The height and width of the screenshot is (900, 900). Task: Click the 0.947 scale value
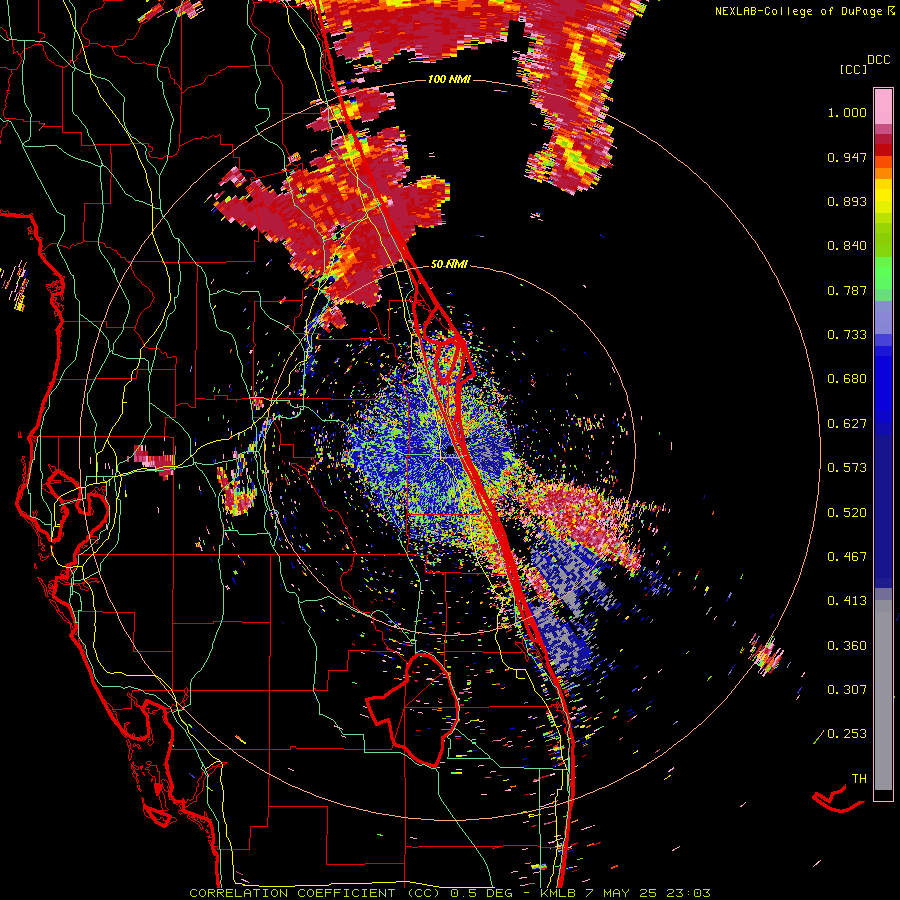(x=847, y=157)
